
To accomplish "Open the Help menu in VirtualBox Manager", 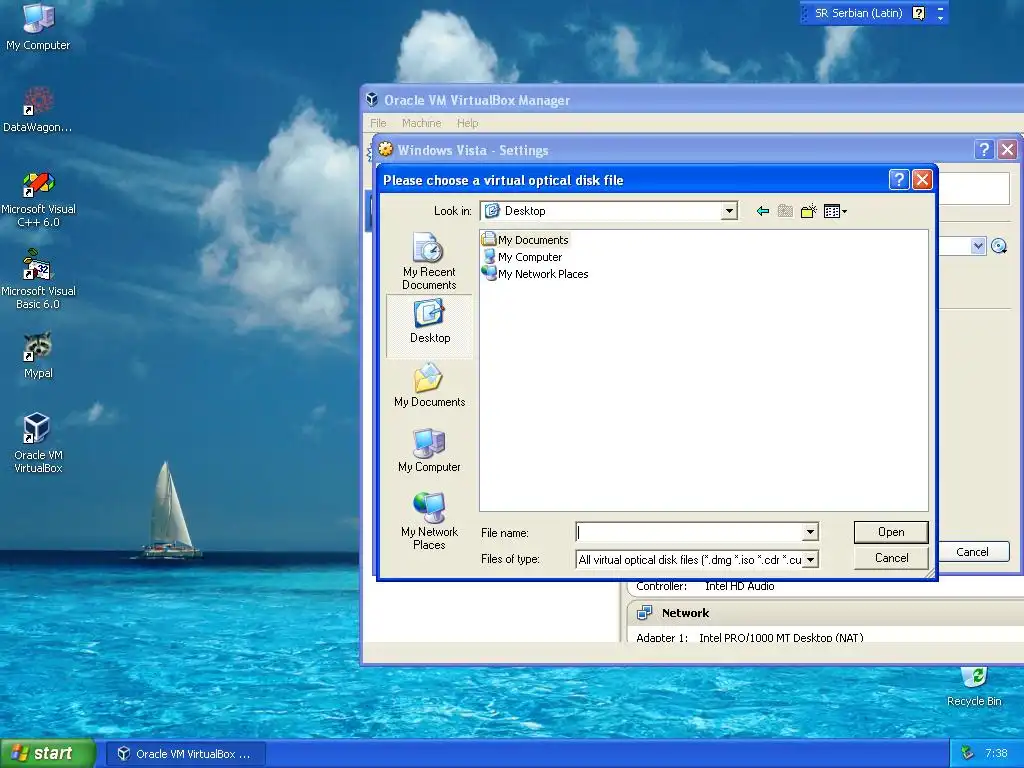I will (467, 123).
